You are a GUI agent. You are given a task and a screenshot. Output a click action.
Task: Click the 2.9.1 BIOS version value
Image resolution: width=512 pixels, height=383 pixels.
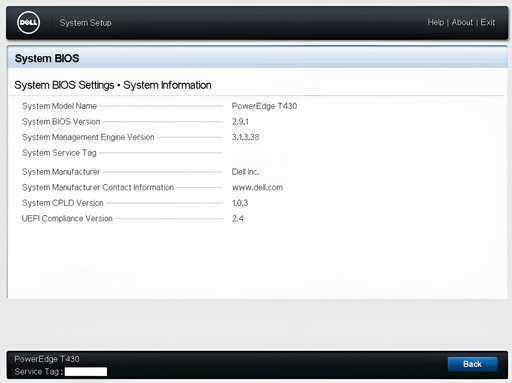click(x=240, y=122)
